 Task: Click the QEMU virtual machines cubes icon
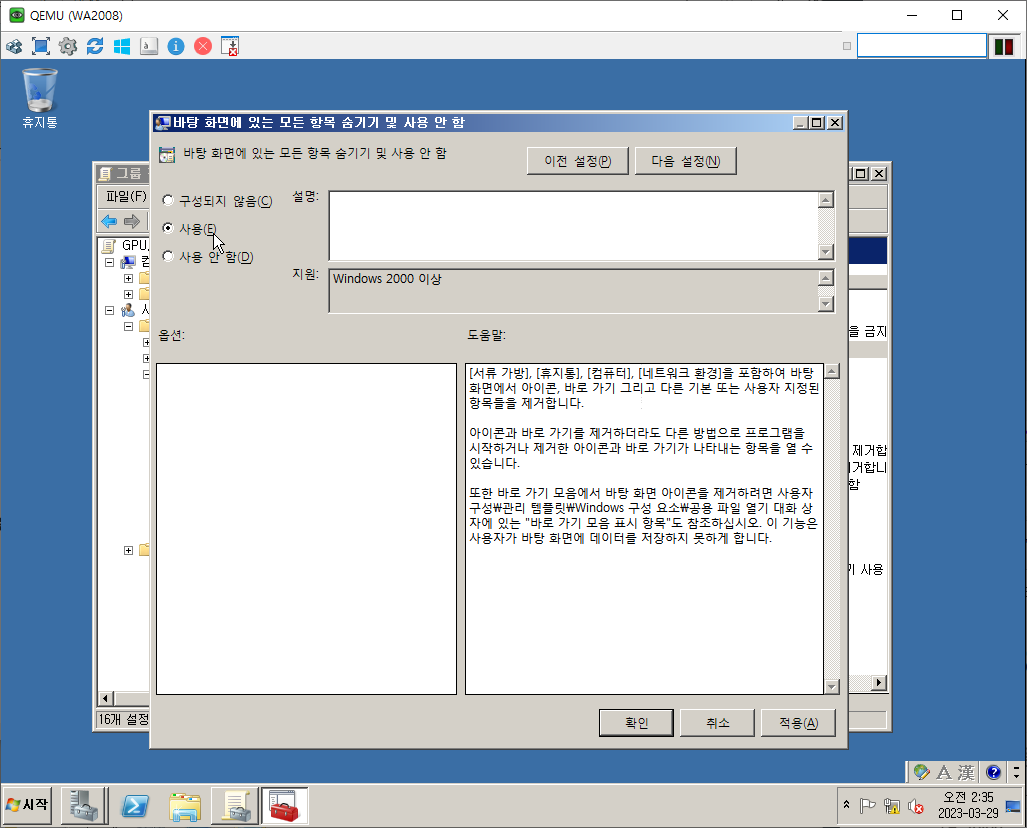[x=14, y=47]
